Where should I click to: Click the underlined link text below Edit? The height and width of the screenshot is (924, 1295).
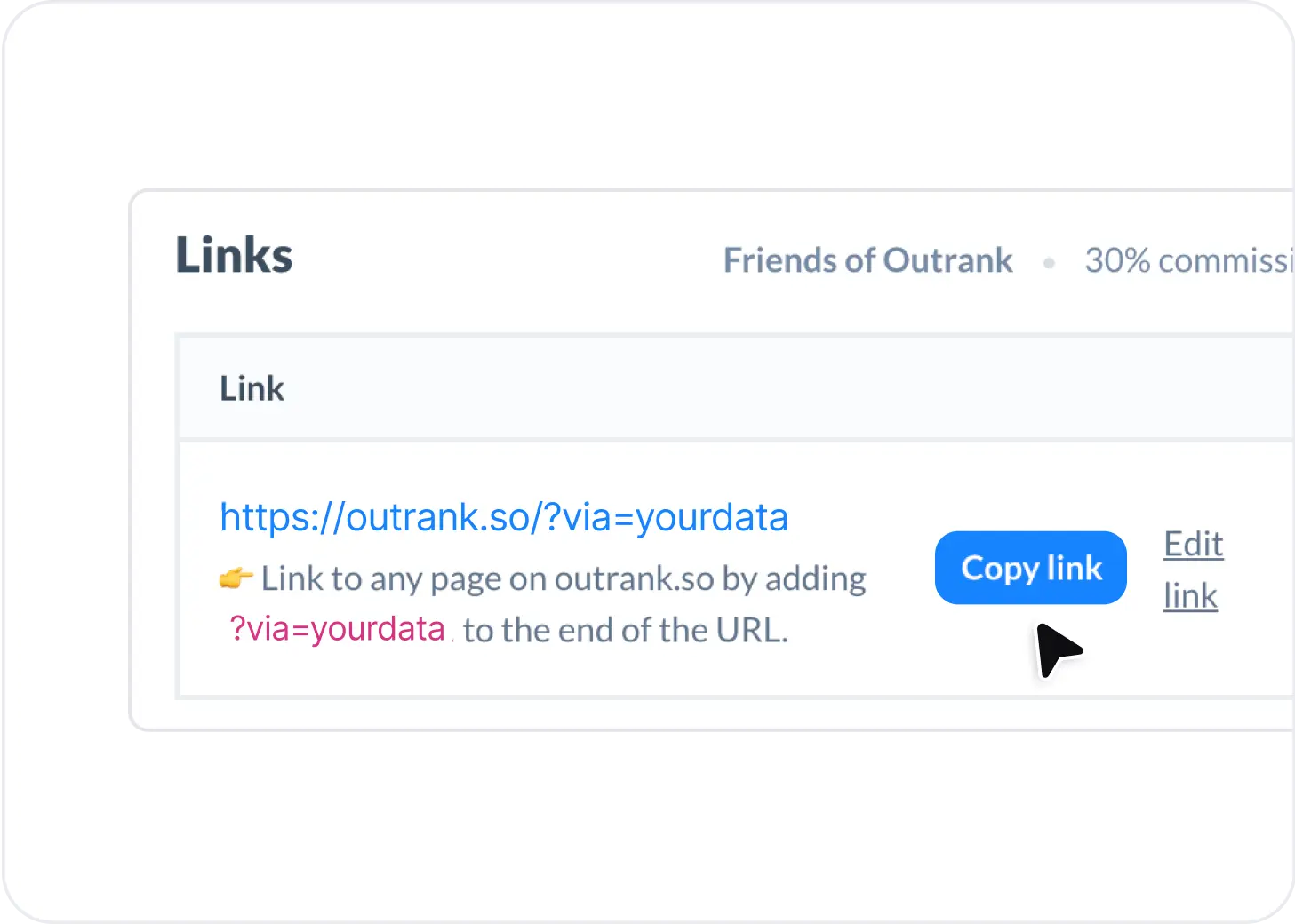coord(1190,595)
